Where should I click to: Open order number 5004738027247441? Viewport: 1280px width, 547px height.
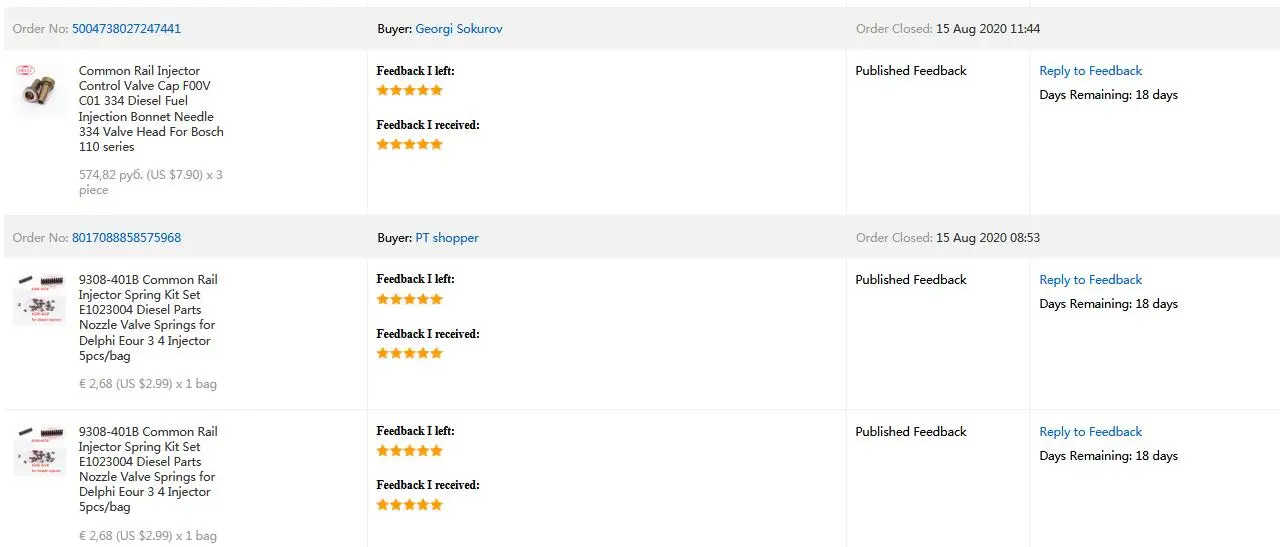pyautogui.click(x=126, y=29)
